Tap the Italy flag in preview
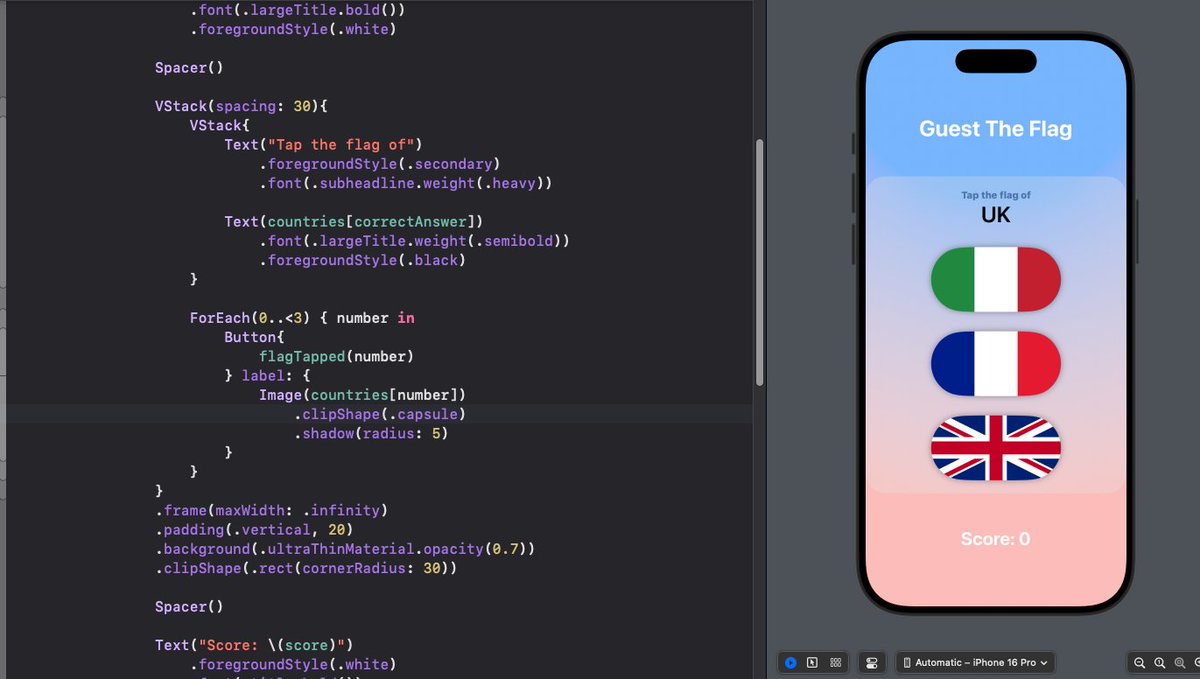 pos(995,279)
